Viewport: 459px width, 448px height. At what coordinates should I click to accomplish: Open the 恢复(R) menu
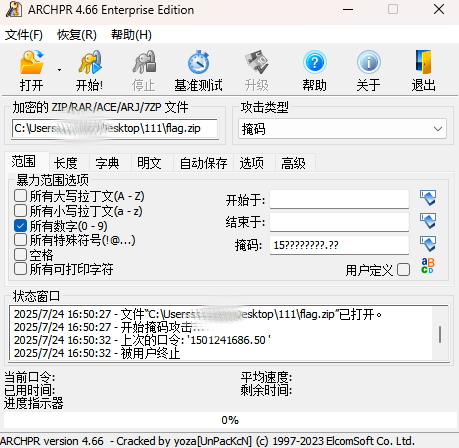click(x=77, y=35)
